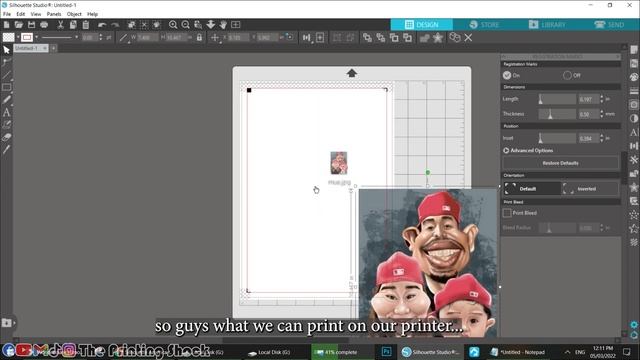Add a new document tab with plus

(53, 48)
